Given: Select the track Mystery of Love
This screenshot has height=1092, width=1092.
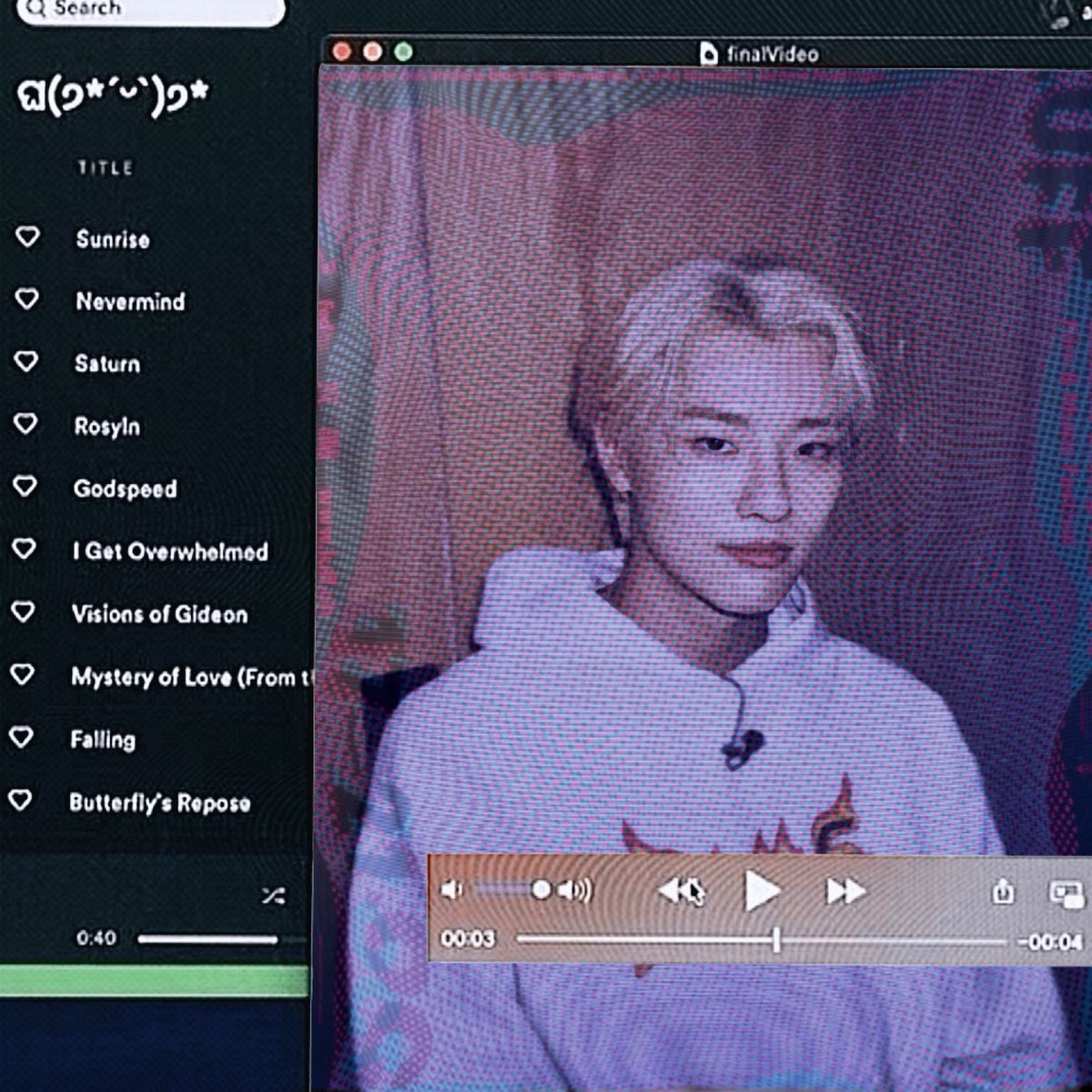Looking at the screenshot, I should [x=191, y=677].
